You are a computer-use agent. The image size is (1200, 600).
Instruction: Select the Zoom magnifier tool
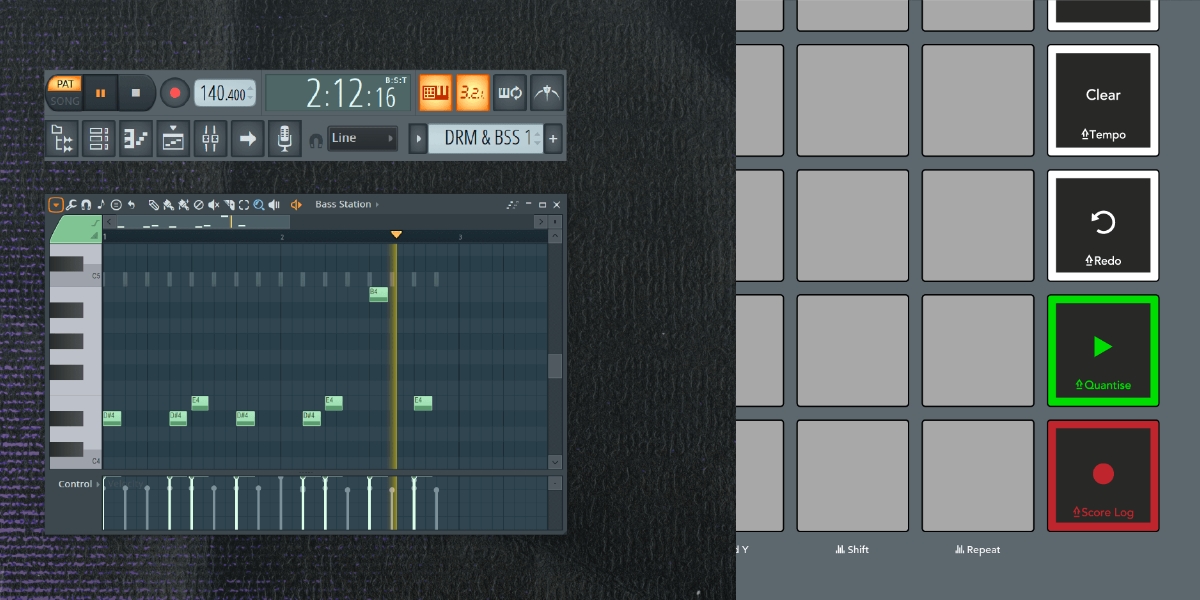coord(258,204)
